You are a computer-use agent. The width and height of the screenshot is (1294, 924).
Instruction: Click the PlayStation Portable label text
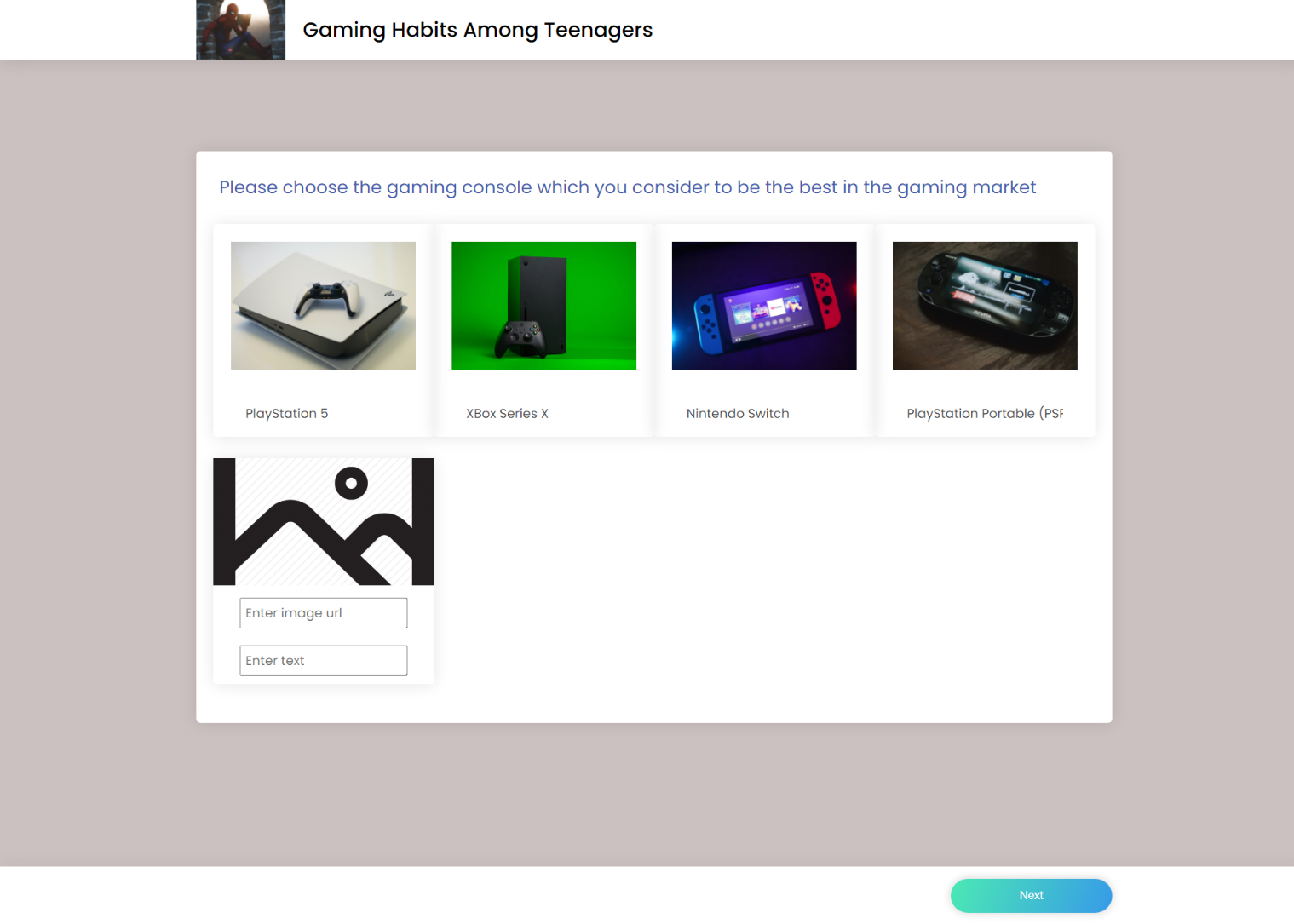point(985,414)
